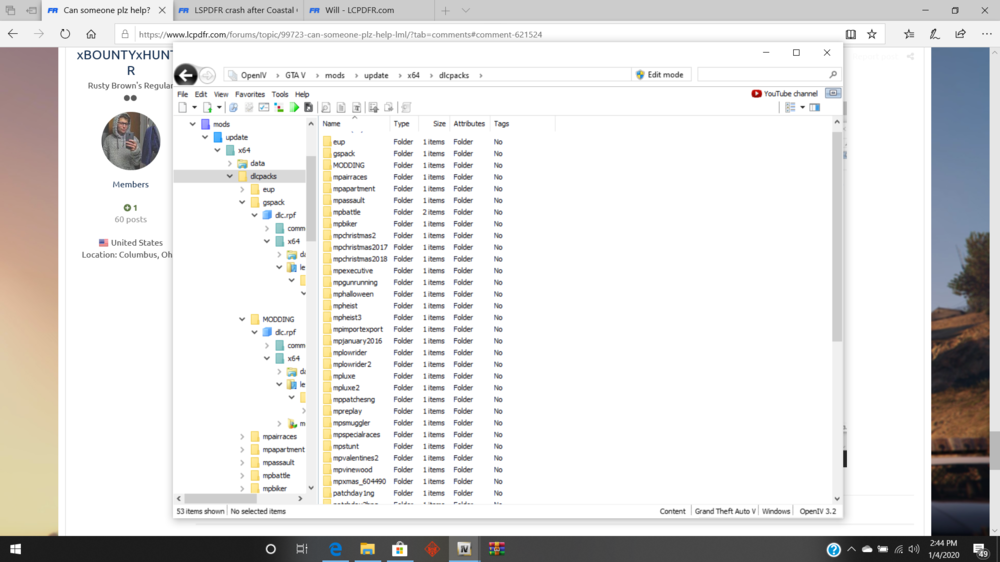Toggle the preview pane icon in OpenIV

coord(814,108)
